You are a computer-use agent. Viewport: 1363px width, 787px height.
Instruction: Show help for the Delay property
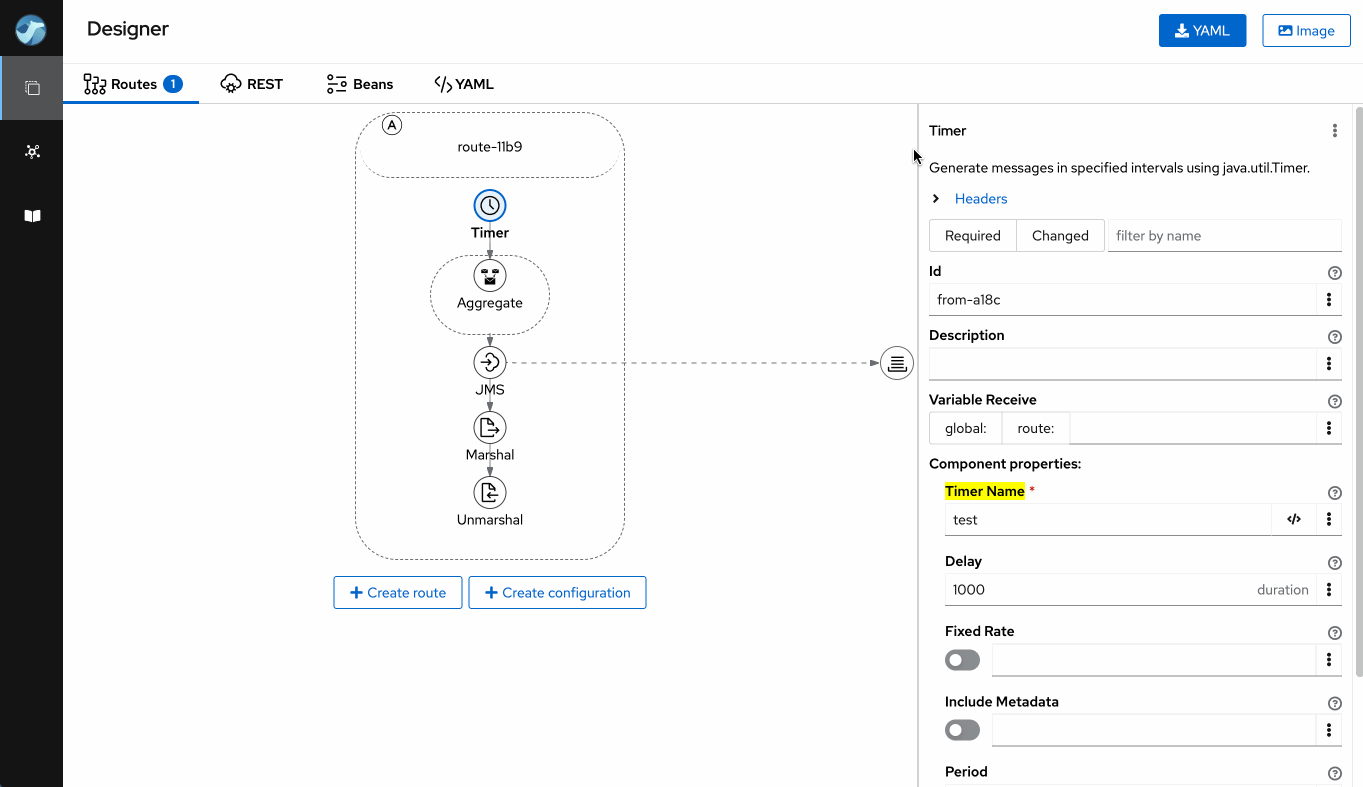1334,563
